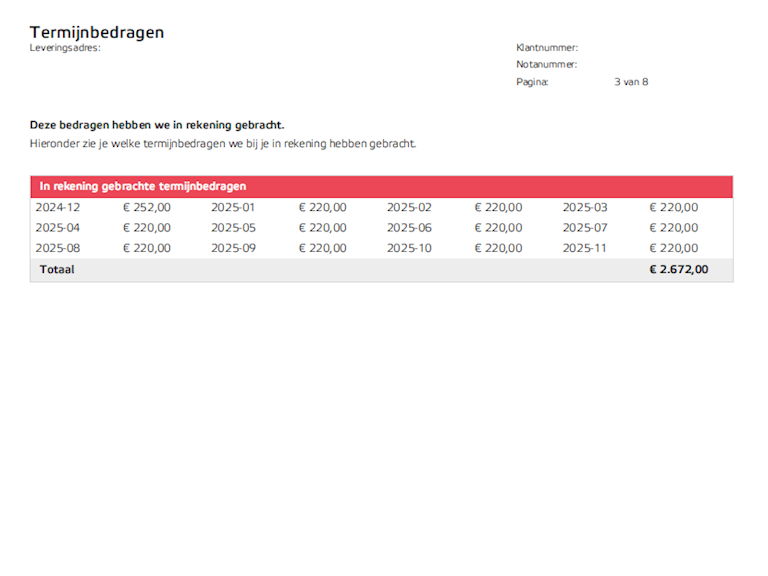768x576 pixels.
Task: Select the 2025-06 period cell
Action: (x=409, y=228)
